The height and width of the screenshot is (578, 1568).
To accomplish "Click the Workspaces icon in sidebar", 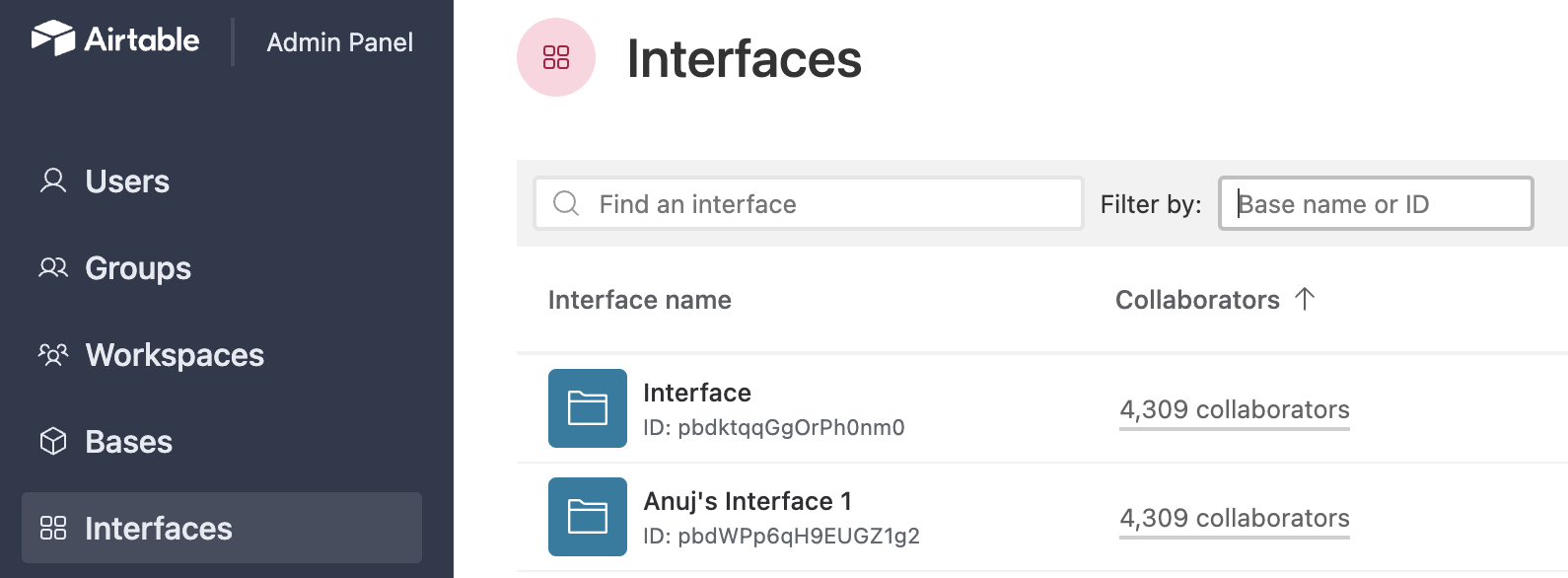I will [x=53, y=355].
